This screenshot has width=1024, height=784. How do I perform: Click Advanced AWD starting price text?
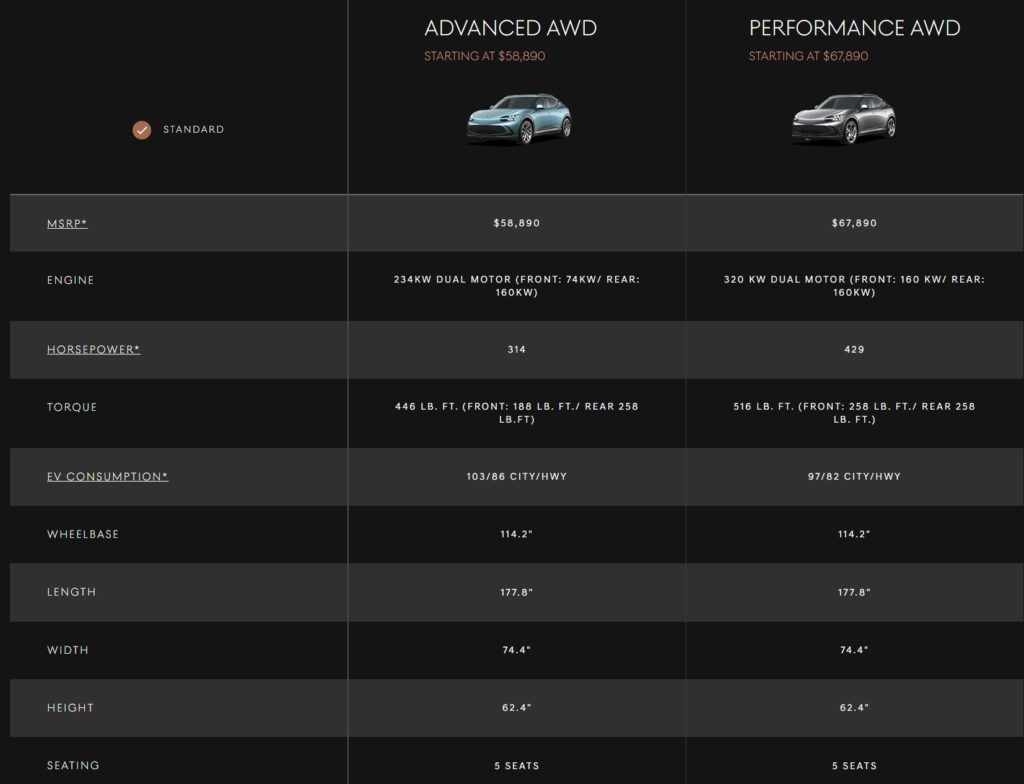click(484, 57)
